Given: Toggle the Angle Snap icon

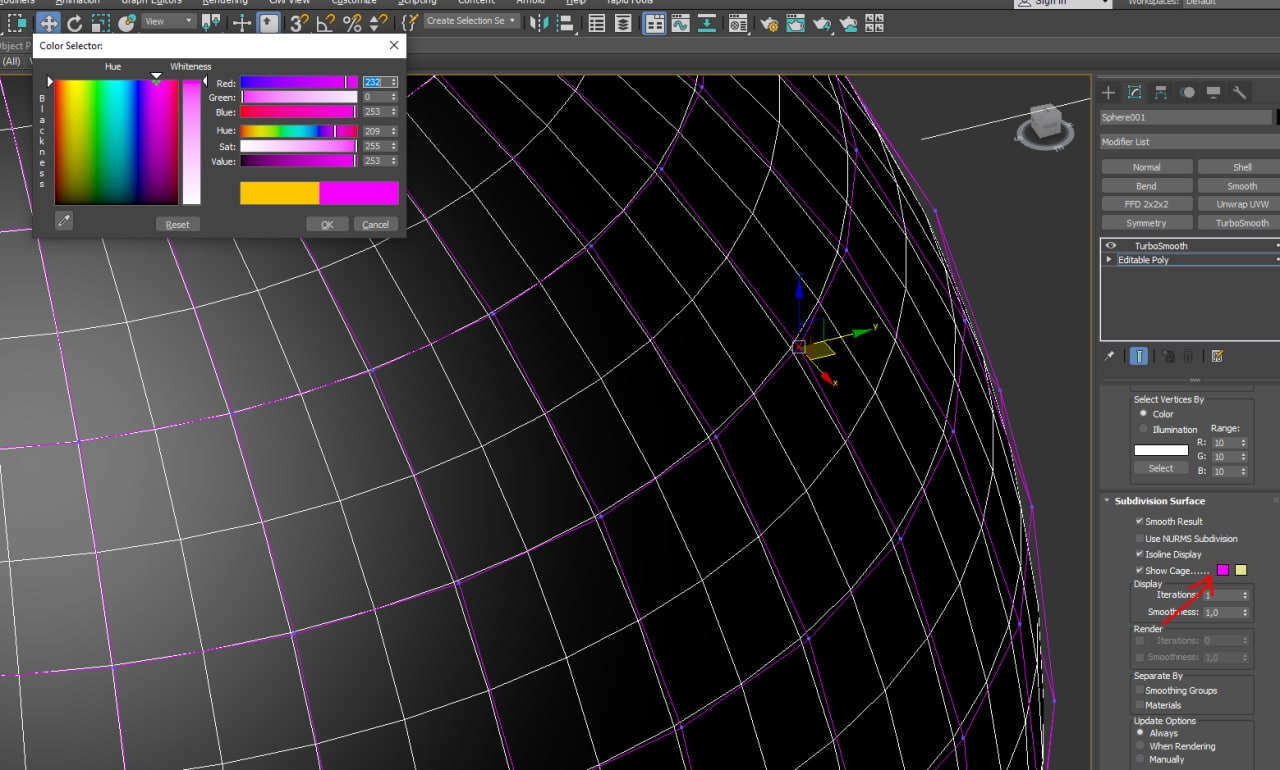Looking at the screenshot, I should tap(326, 22).
